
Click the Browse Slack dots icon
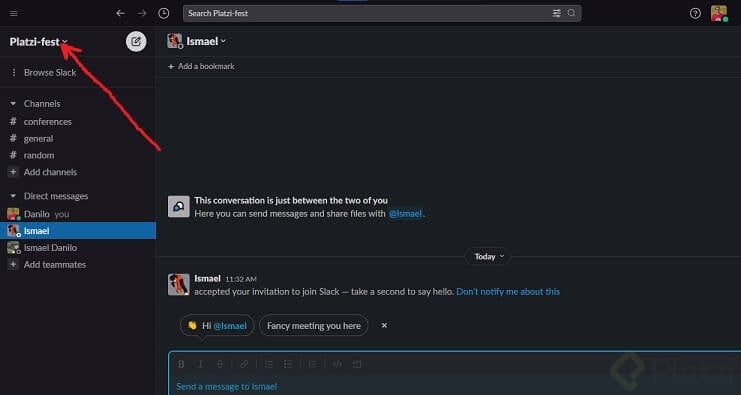coord(14,72)
